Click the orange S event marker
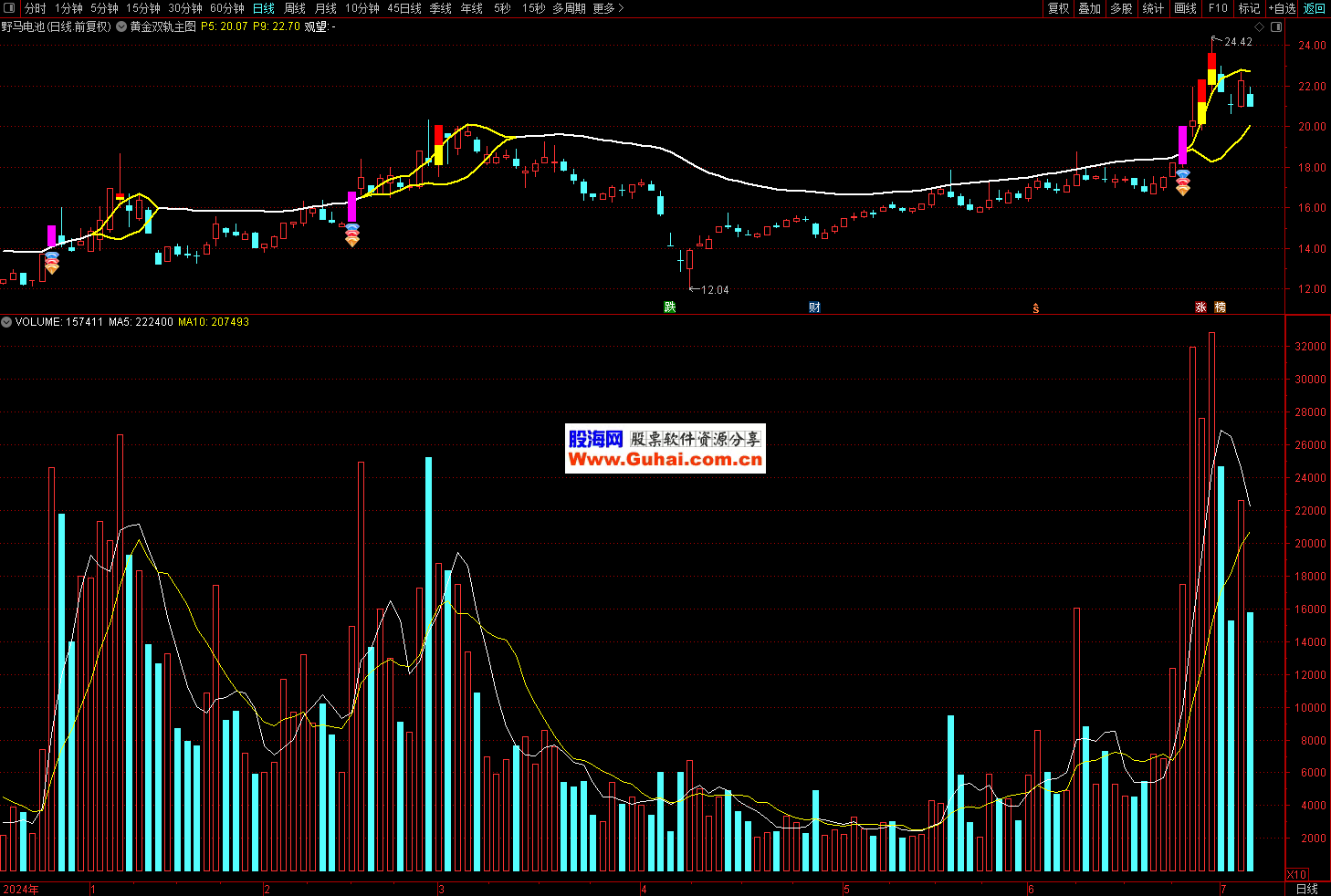Image resolution: width=1331 pixels, height=896 pixels. (1035, 308)
